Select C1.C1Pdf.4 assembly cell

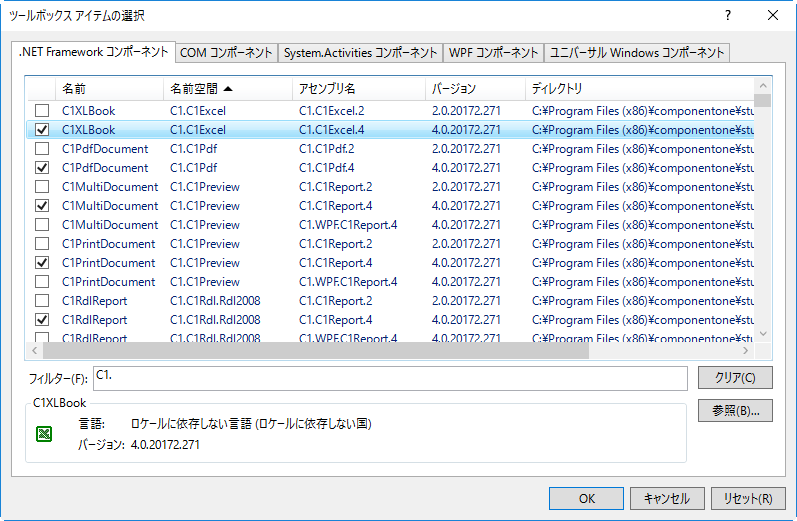click(326, 168)
